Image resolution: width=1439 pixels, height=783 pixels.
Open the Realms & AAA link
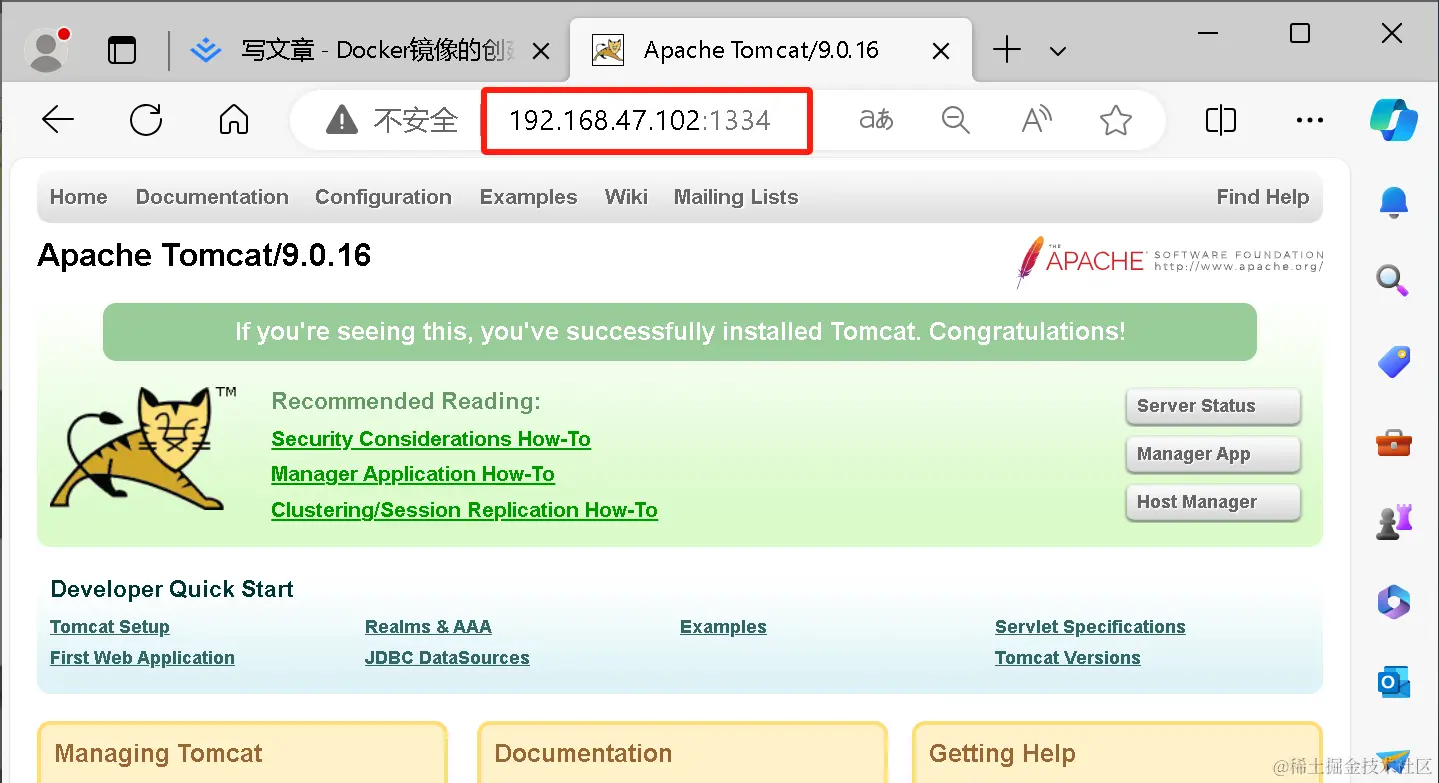428,627
